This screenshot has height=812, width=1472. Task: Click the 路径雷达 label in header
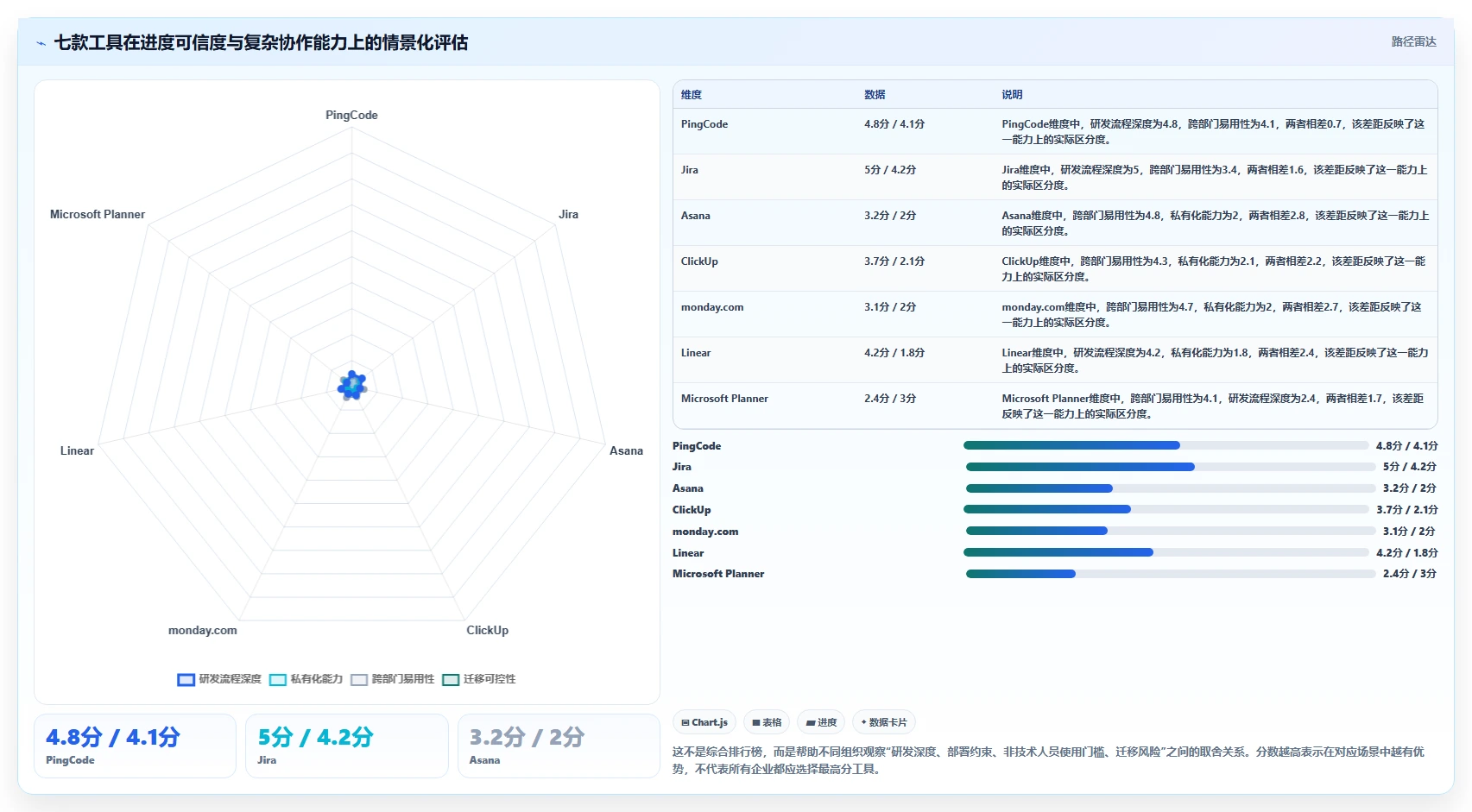click(x=1413, y=41)
